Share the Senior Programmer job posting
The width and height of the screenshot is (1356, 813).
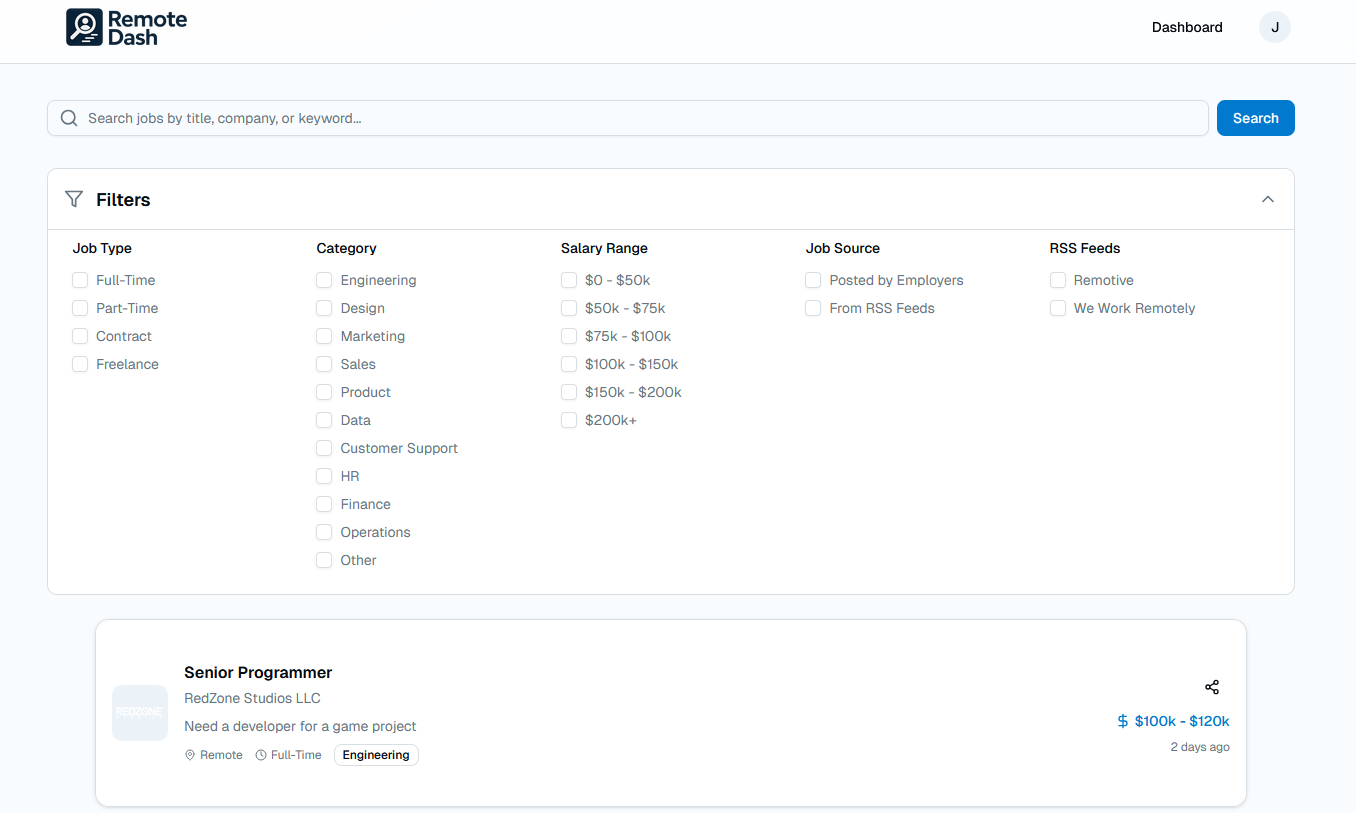[x=1212, y=687]
